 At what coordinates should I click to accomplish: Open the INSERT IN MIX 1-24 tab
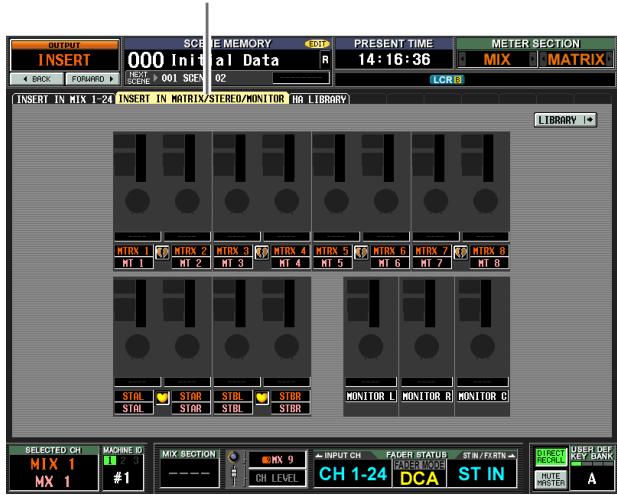coord(64,99)
